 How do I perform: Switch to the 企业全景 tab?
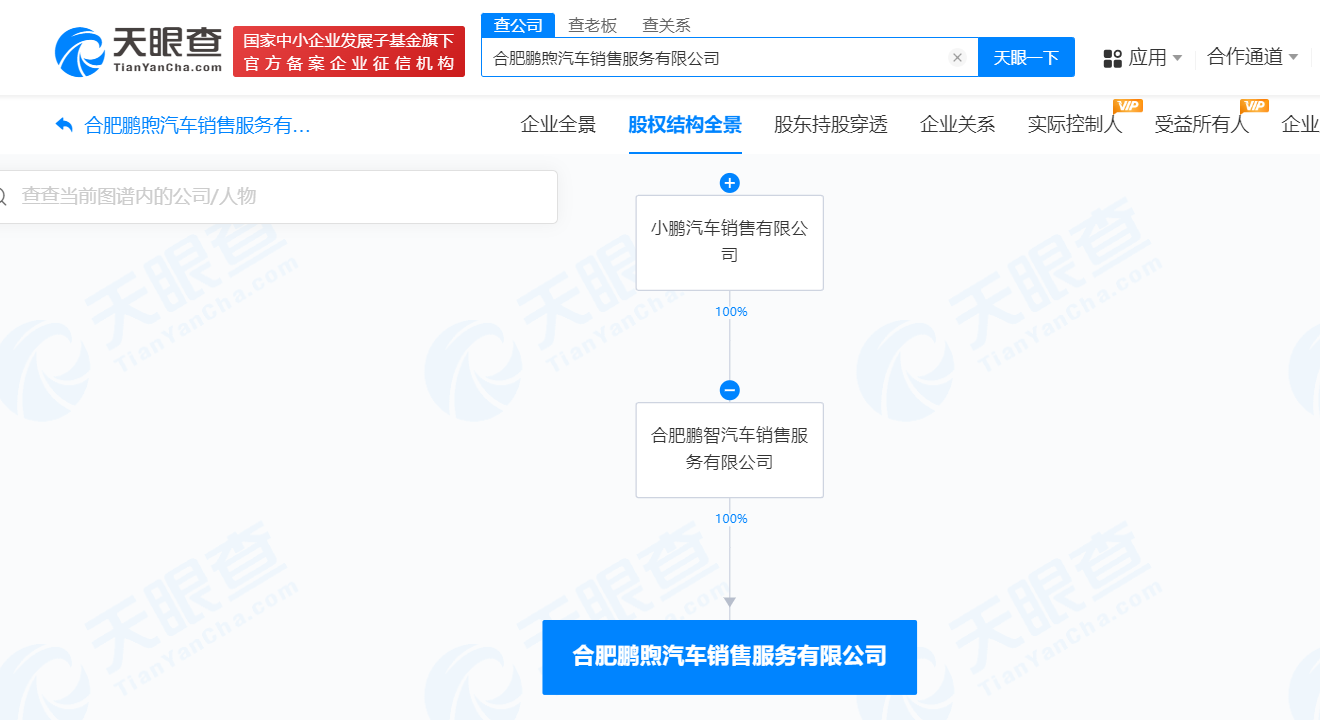pos(557,125)
